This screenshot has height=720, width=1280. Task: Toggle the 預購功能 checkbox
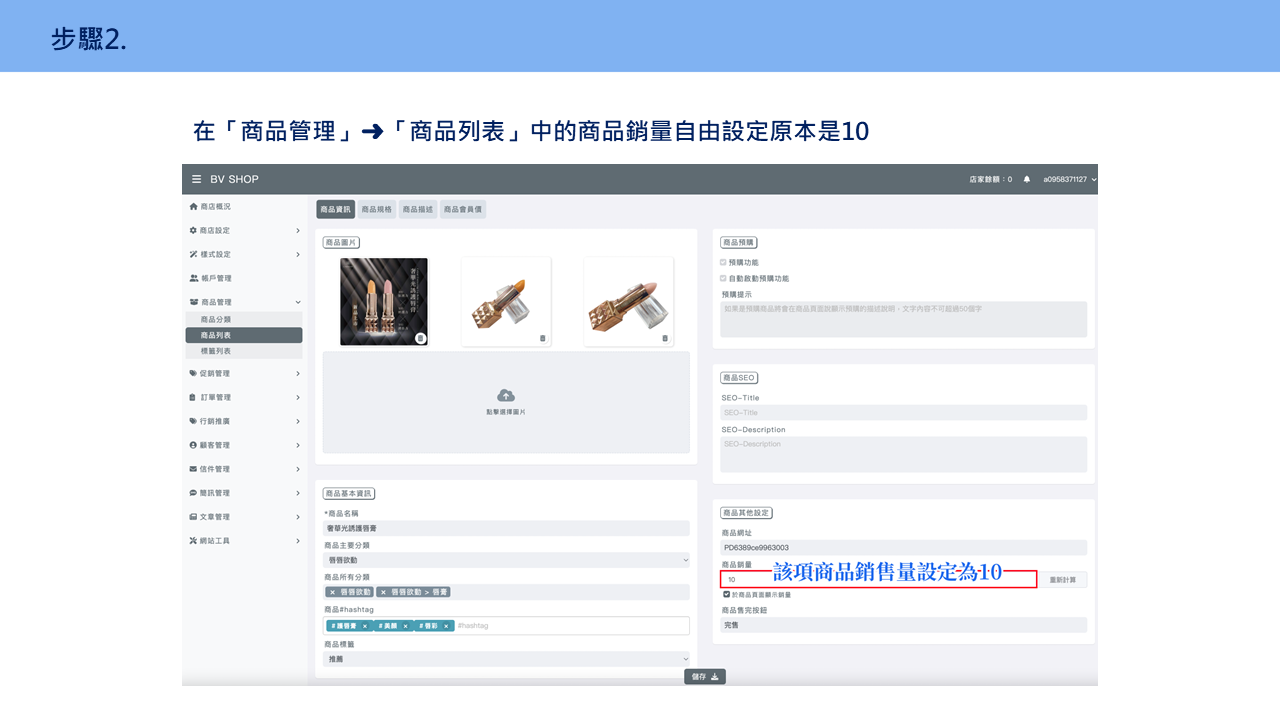[x=724, y=262]
